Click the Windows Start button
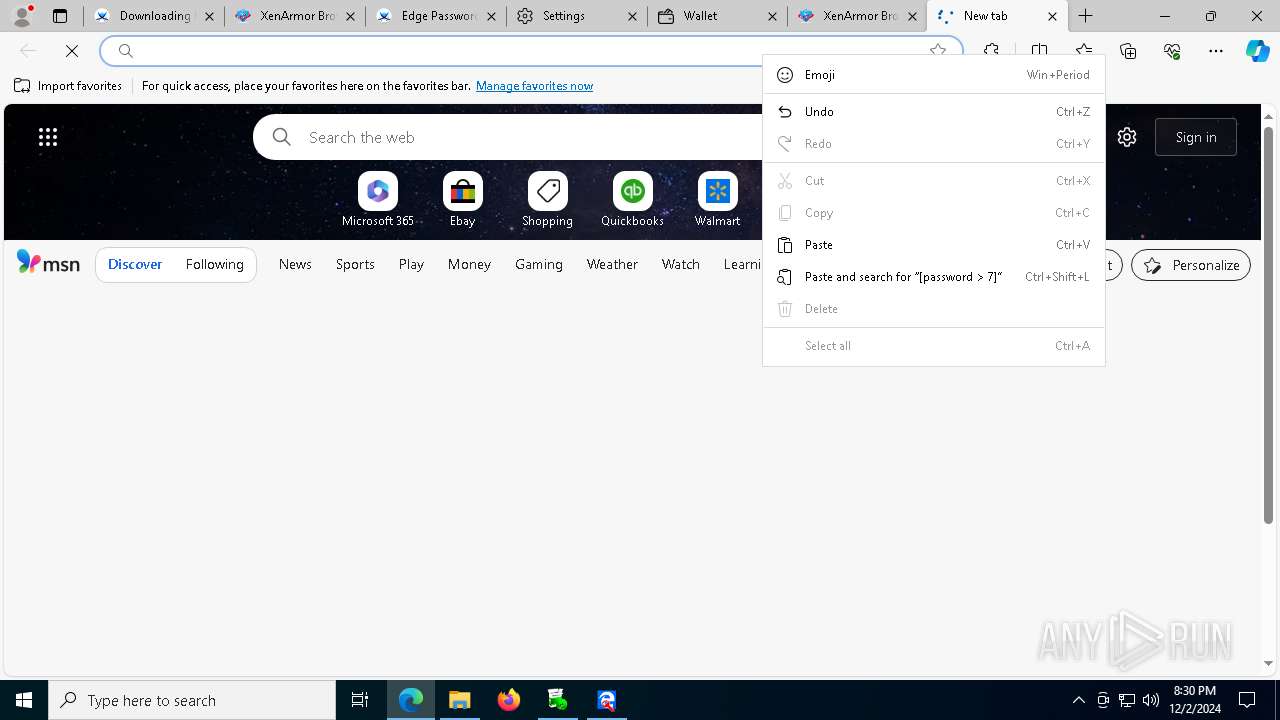1280x720 pixels. coord(24,700)
